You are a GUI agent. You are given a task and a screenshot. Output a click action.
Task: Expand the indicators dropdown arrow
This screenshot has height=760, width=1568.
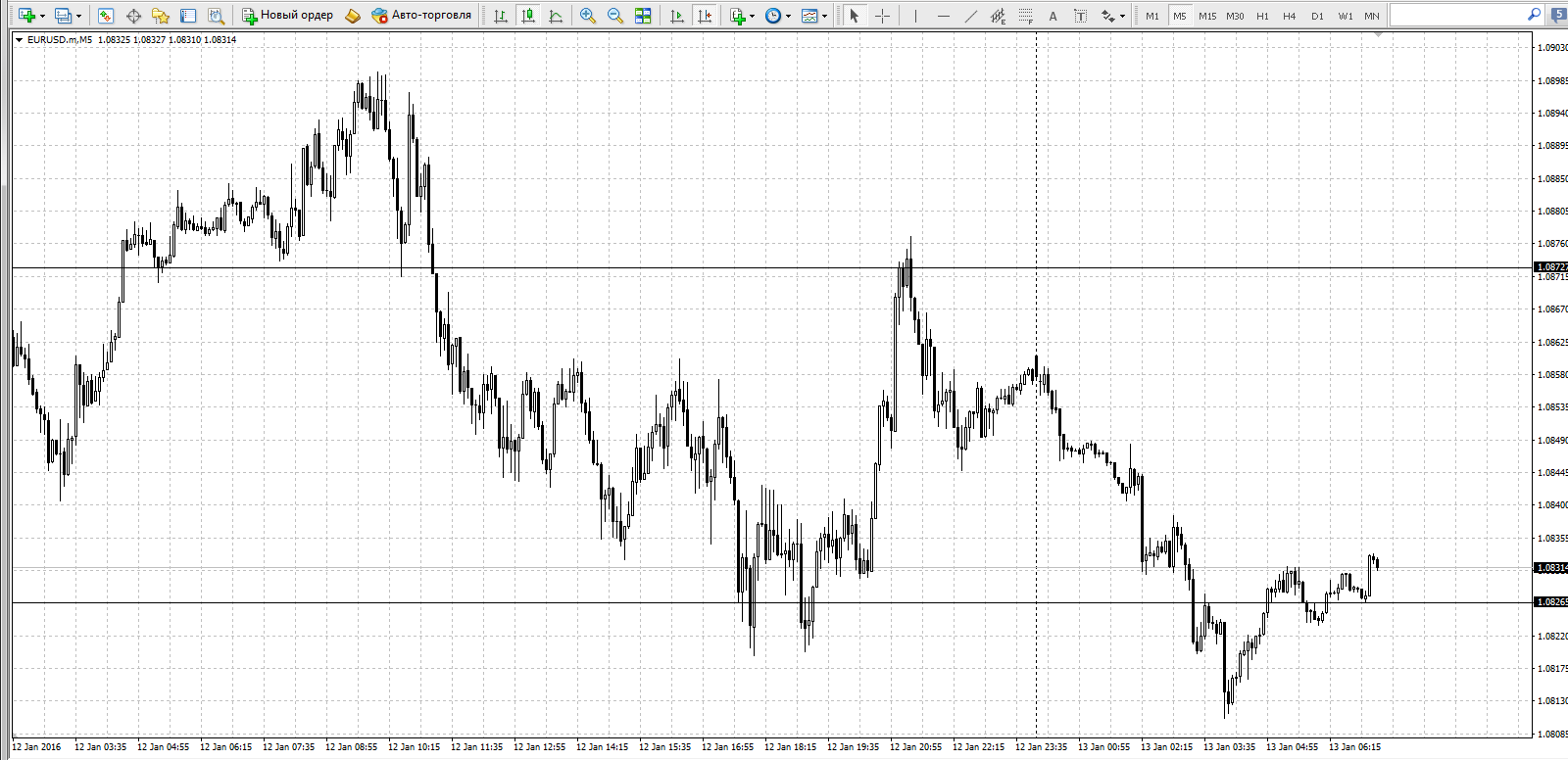(x=752, y=16)
